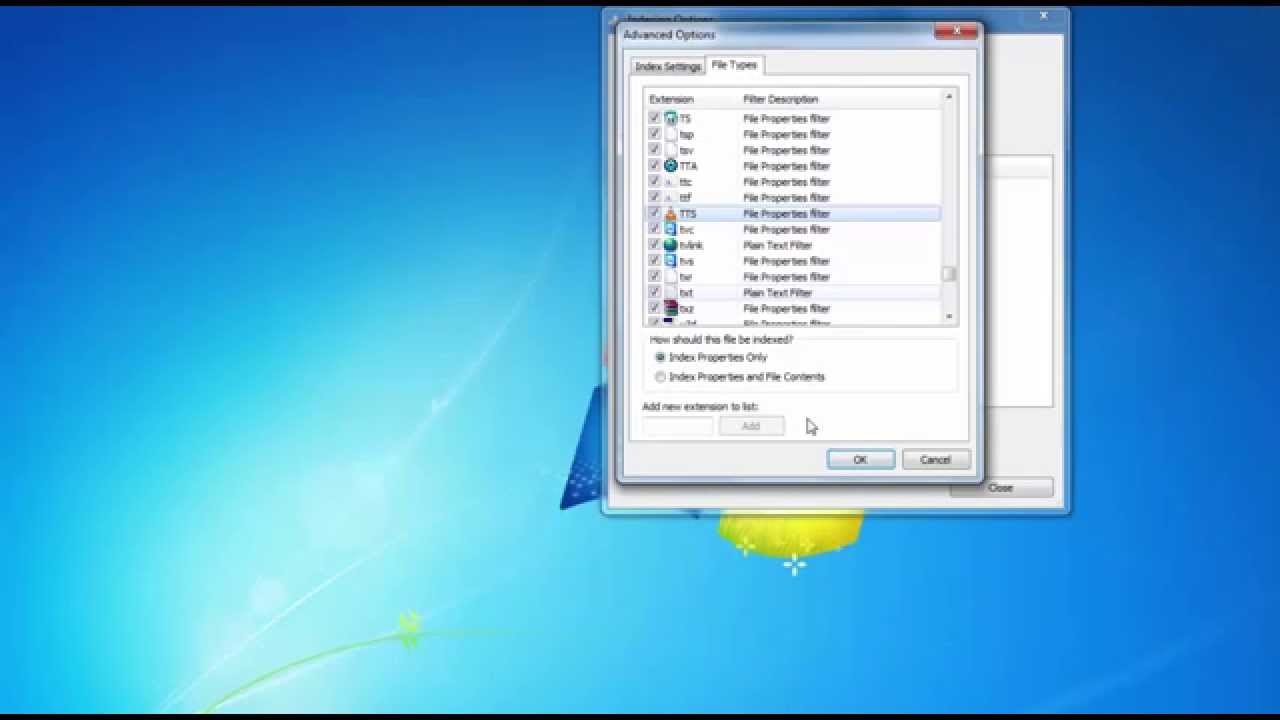Click the tvs file type icon
The height and width of the screenshot is (720, 1280).
click(x=670, y=261)
